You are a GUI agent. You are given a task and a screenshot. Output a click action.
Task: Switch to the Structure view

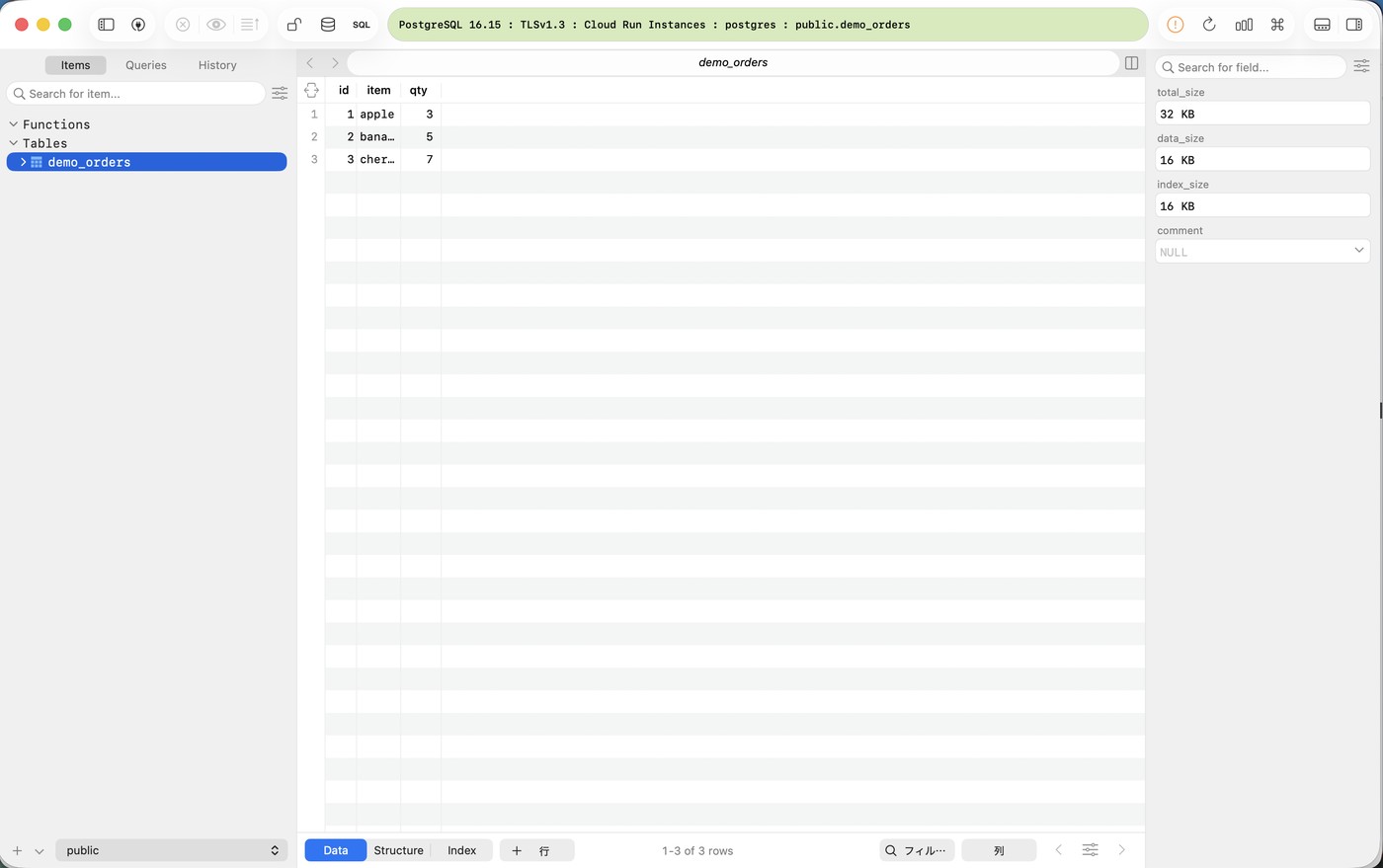399,850
